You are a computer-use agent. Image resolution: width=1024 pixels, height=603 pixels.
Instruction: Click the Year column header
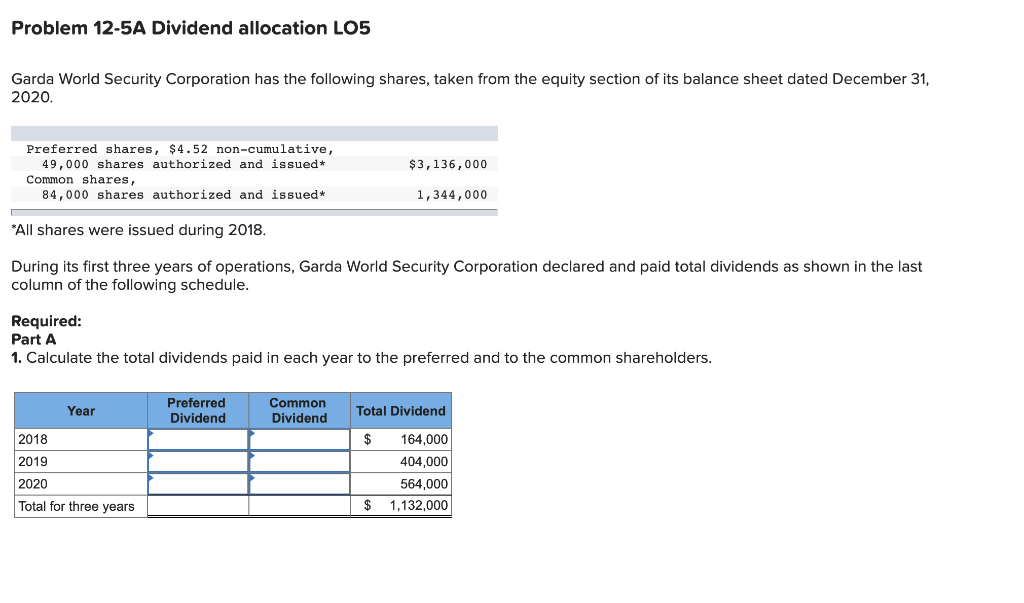coord(81,411)
